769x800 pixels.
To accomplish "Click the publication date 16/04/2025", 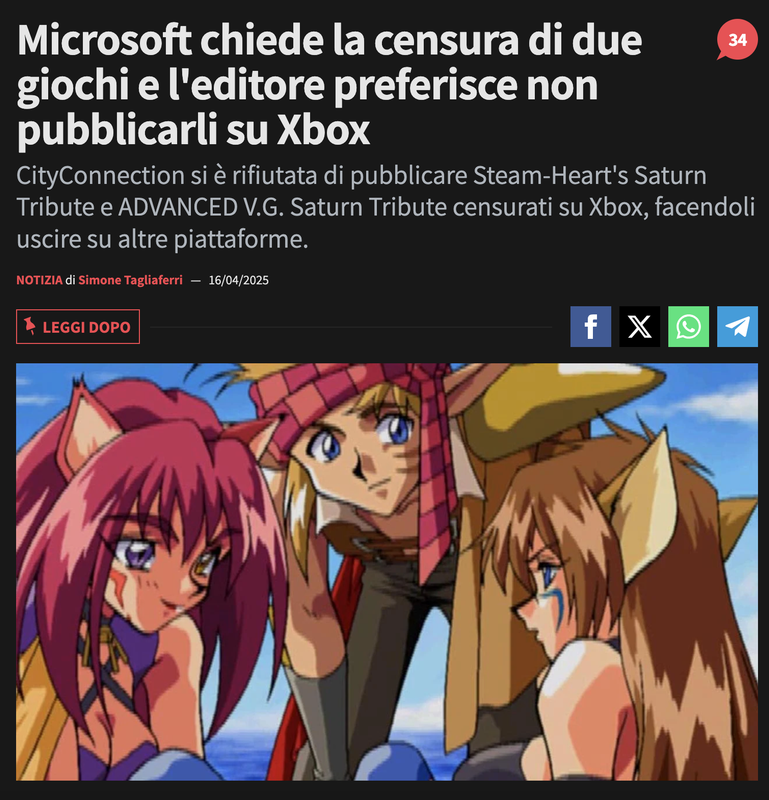I will tap(238, 280).
